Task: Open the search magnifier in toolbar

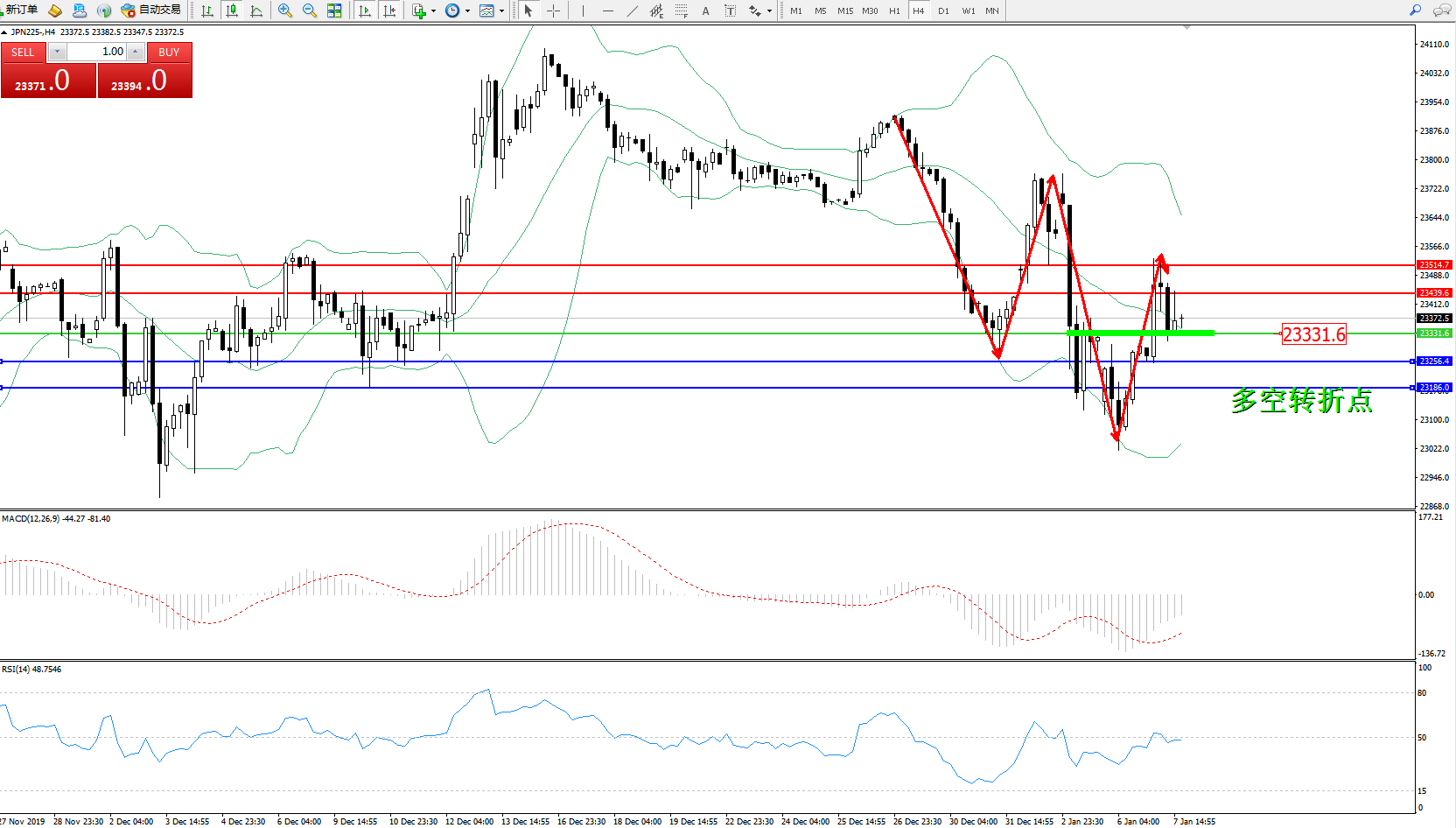Action: pyautogui.click(x=1415, y=11)
